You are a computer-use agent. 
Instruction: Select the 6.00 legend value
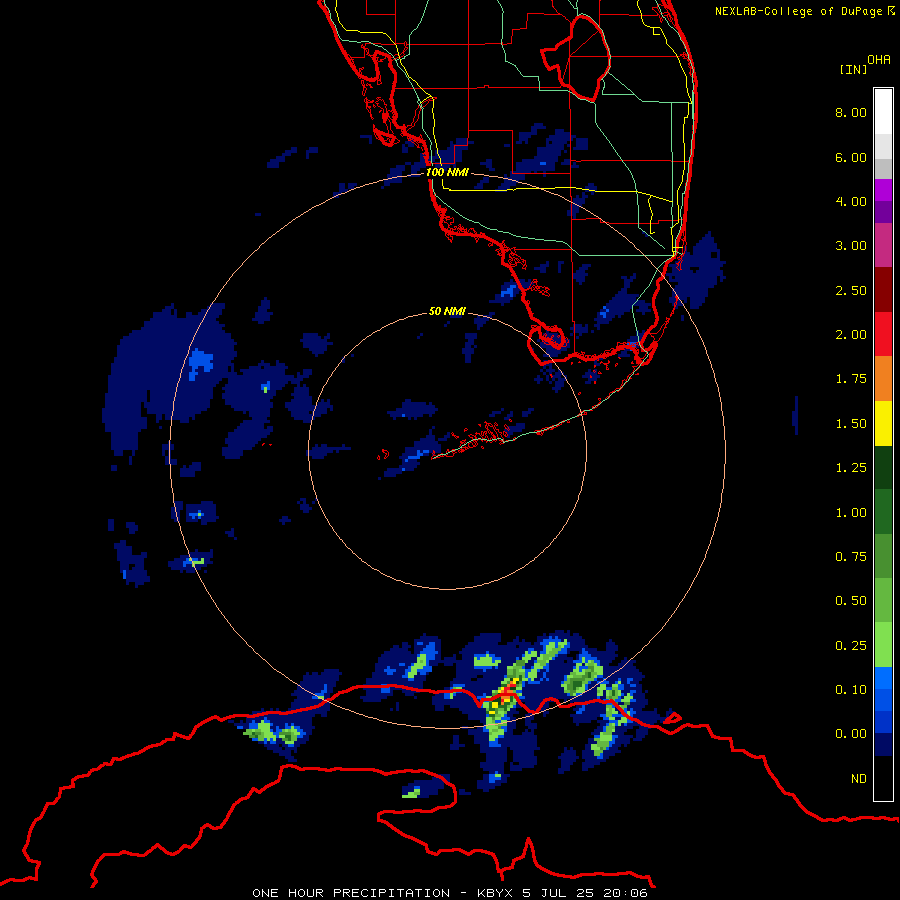click(851, 157)
